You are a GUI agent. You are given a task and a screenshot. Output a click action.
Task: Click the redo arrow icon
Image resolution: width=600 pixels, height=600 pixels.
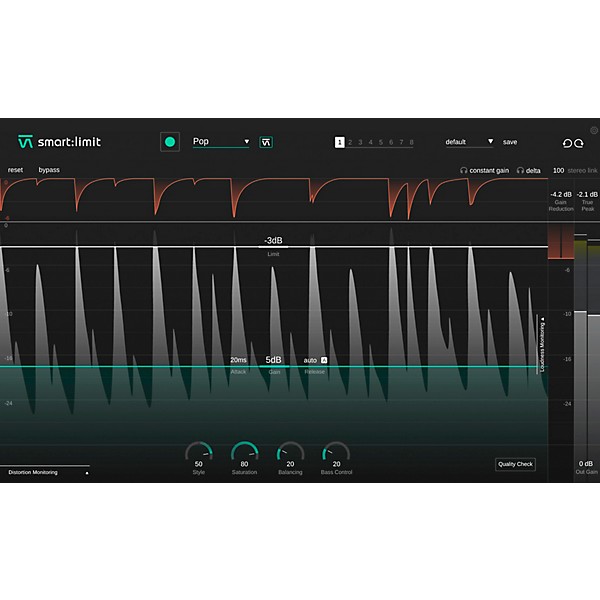(x=579, y=143)
